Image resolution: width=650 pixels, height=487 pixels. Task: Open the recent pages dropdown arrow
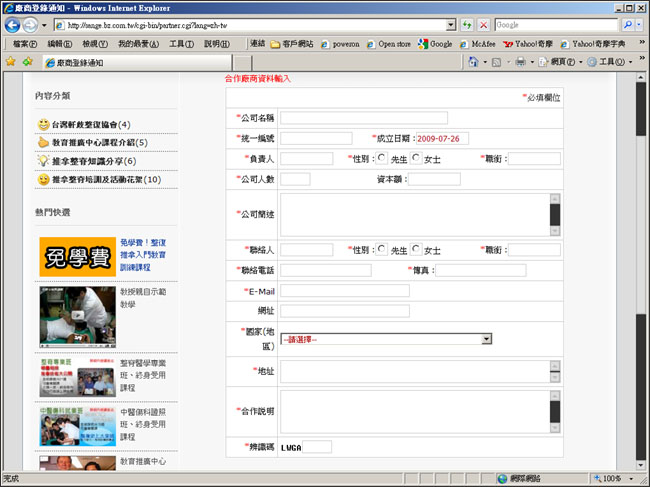pos(44,25)
